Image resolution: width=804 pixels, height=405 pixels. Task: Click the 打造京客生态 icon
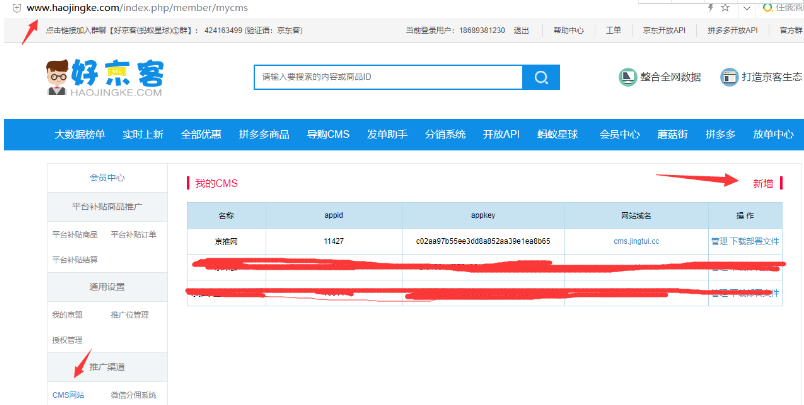(729, 77)
